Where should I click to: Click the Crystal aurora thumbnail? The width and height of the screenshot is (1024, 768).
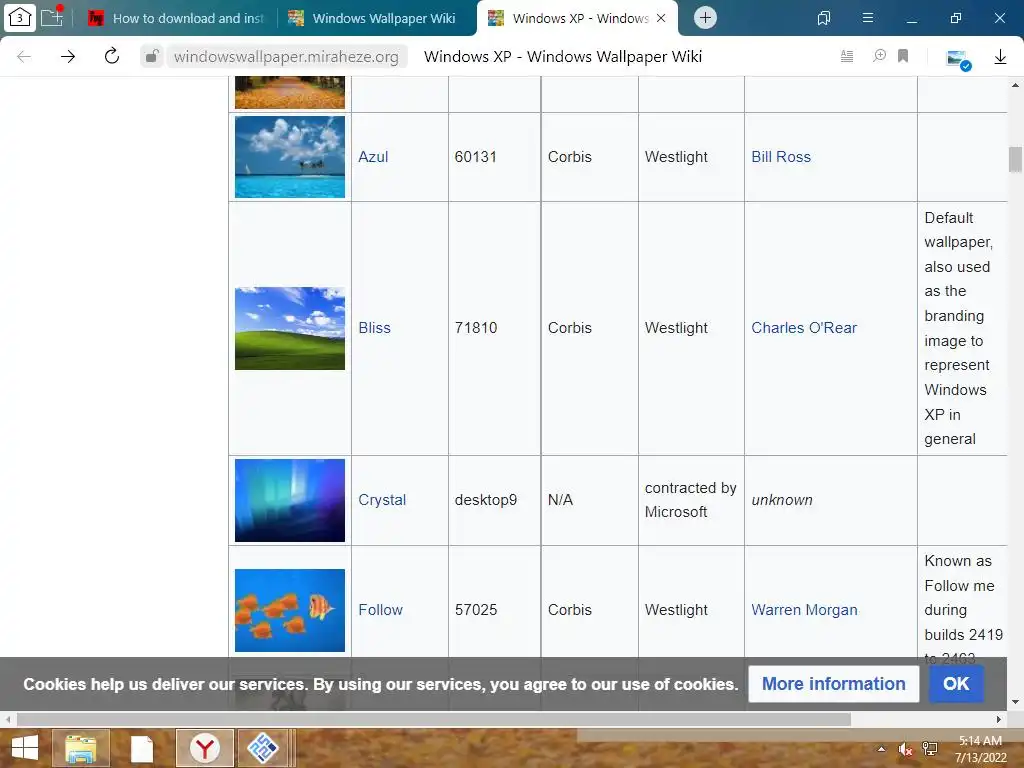290,500
